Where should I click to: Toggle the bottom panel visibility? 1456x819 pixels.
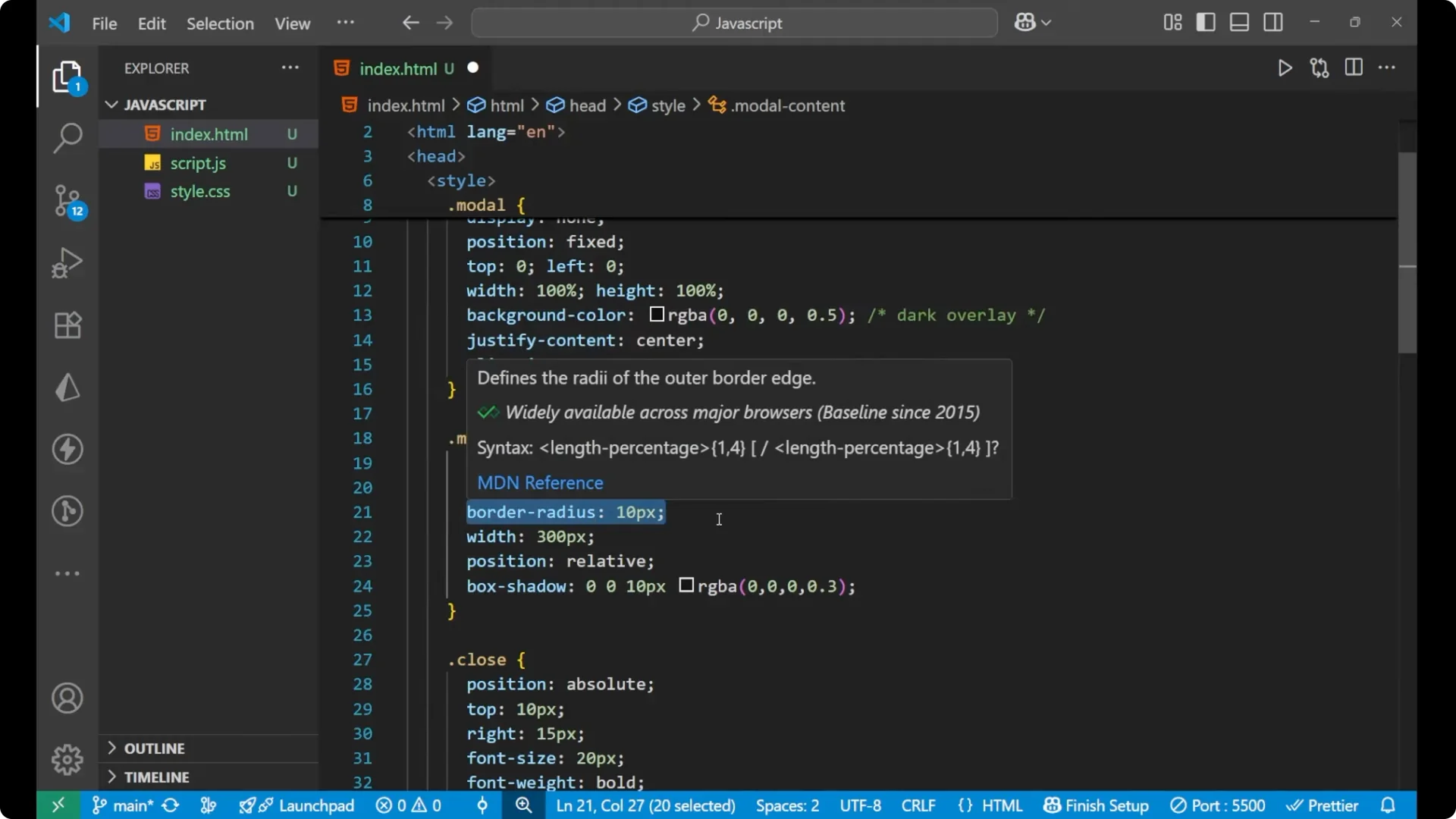click(1238, 22)
